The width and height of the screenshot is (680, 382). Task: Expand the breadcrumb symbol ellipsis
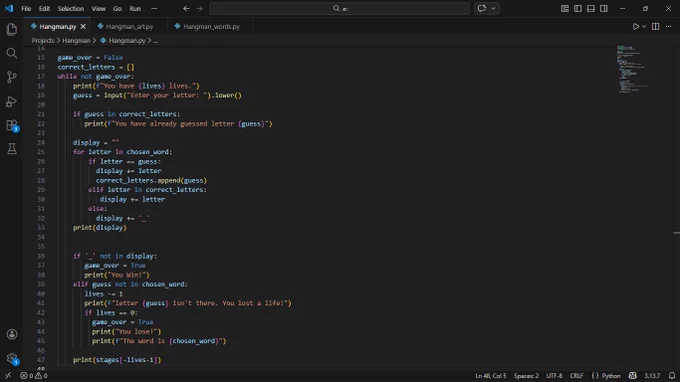155,40
